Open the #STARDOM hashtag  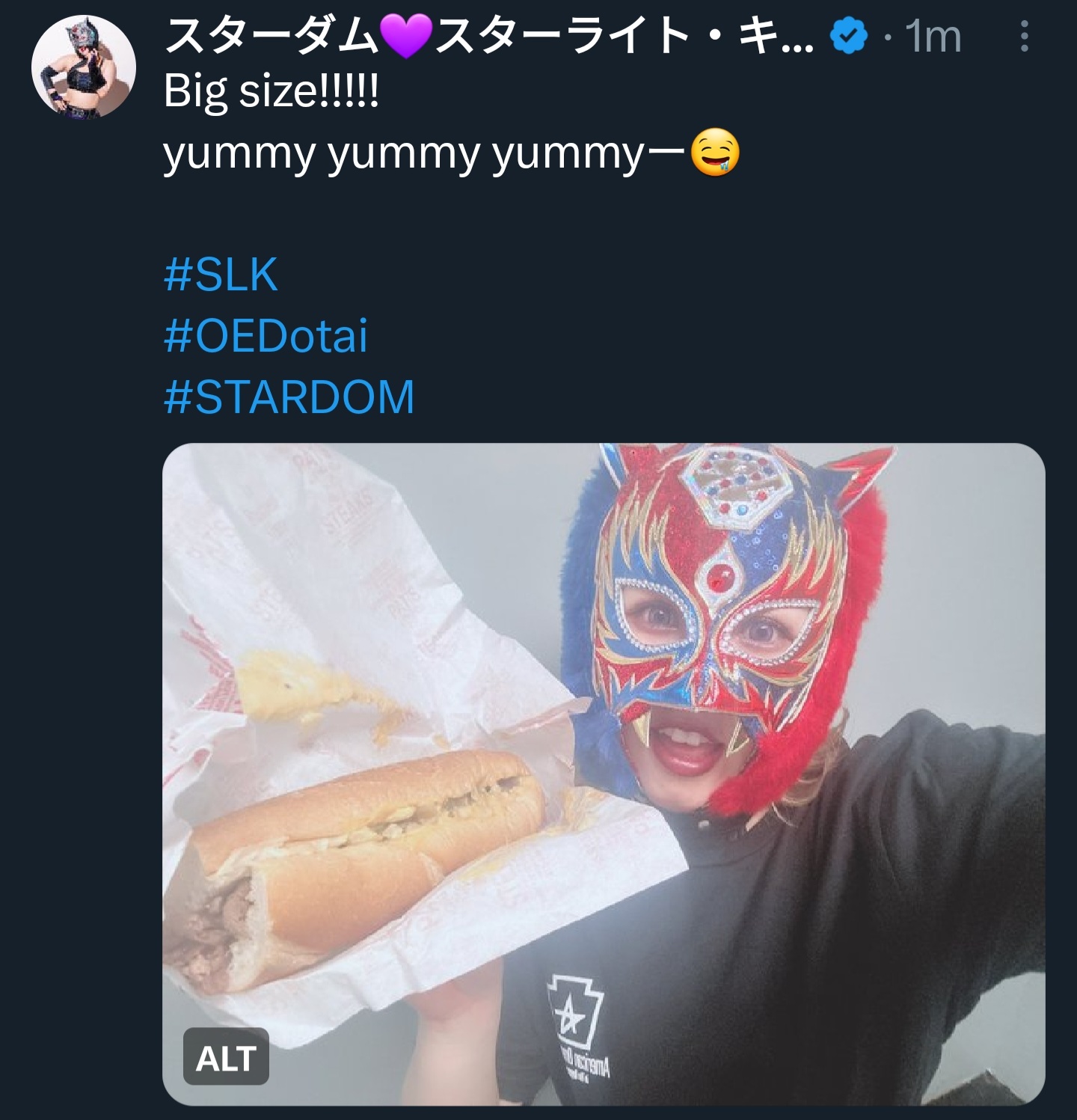289,397
